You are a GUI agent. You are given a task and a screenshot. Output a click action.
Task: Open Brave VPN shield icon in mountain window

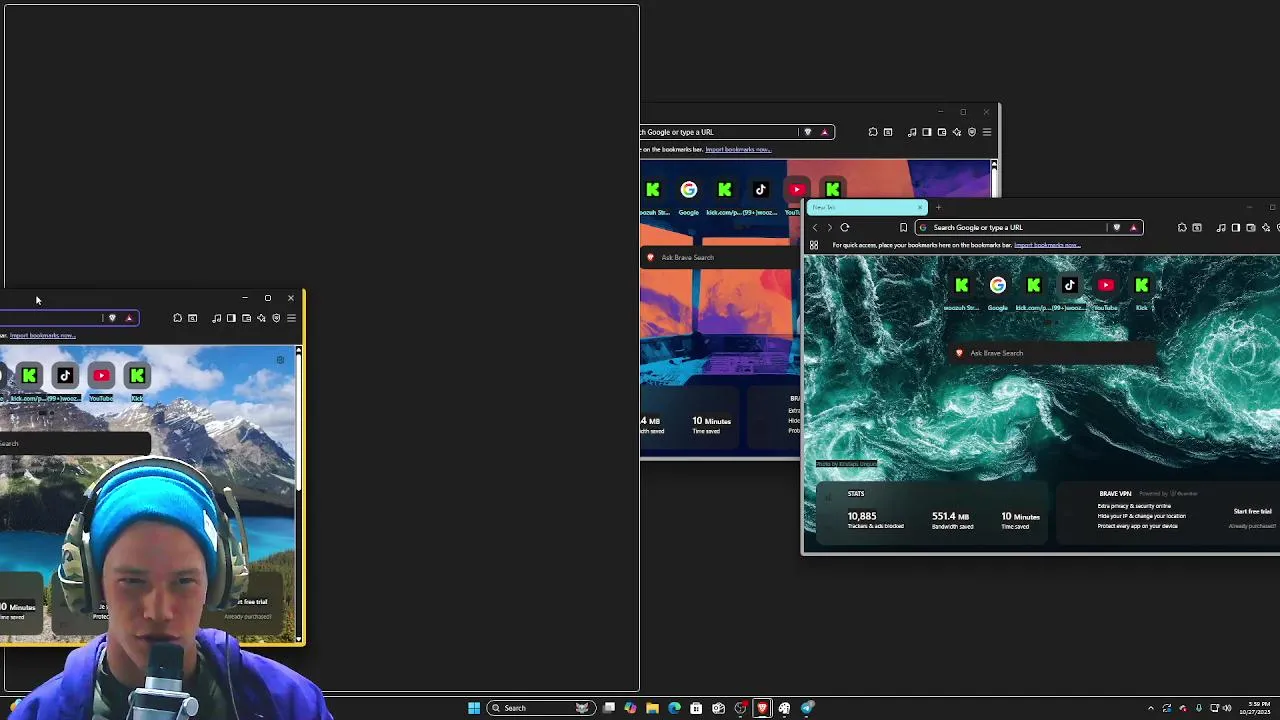[276, 318]
